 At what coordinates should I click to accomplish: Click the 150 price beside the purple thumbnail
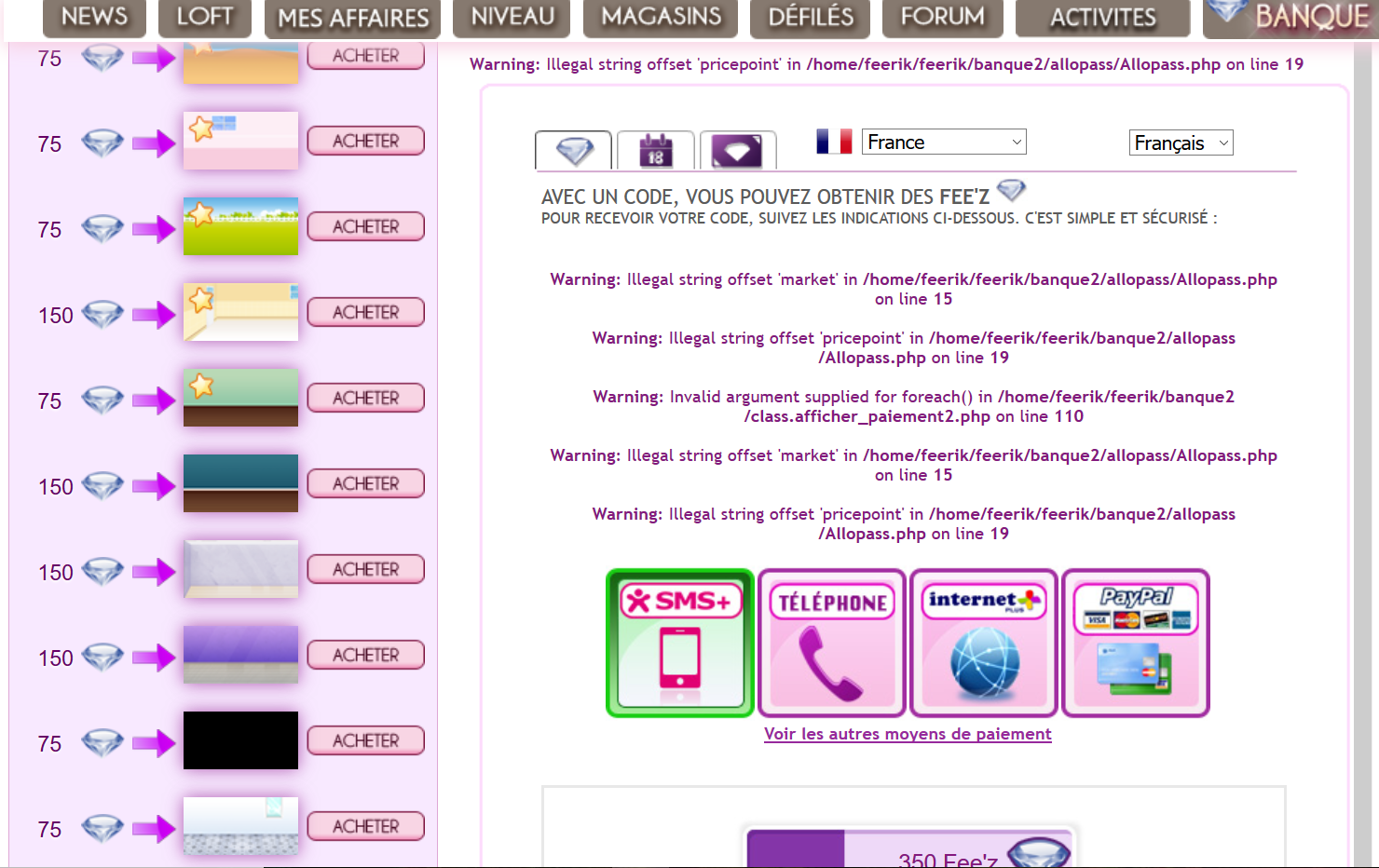(x=56, y=658)
